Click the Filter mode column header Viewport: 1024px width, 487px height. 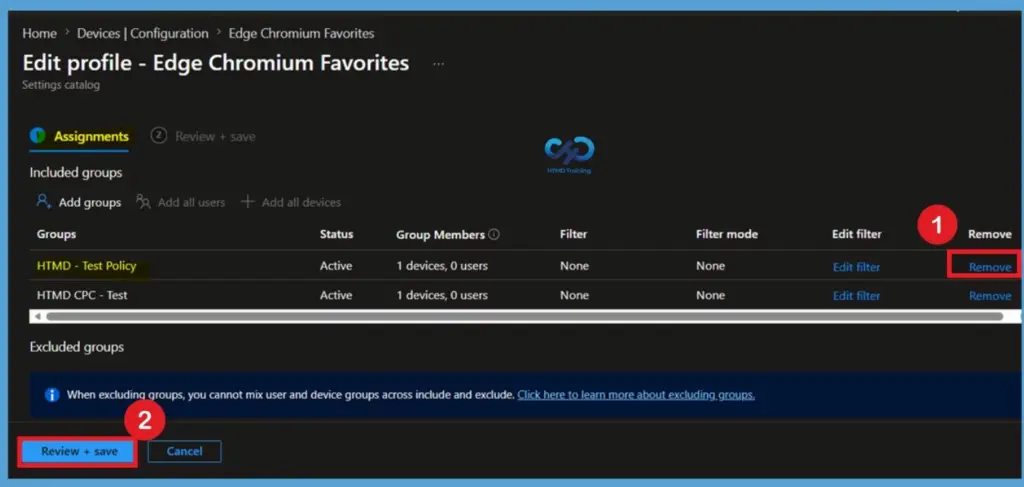727,234
